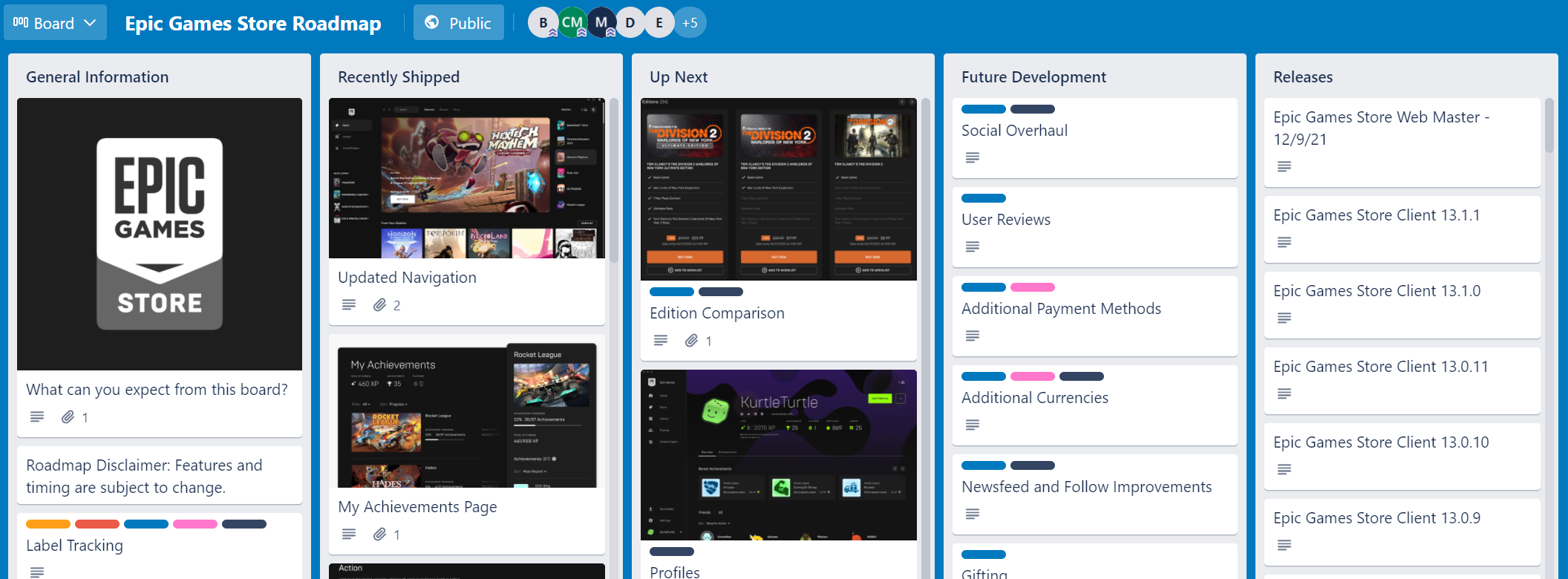Open Epic Games Store Client 13.0.9 card
Image resolution: width=1568 pixels, height=579 pixels.
(1402, 532)
